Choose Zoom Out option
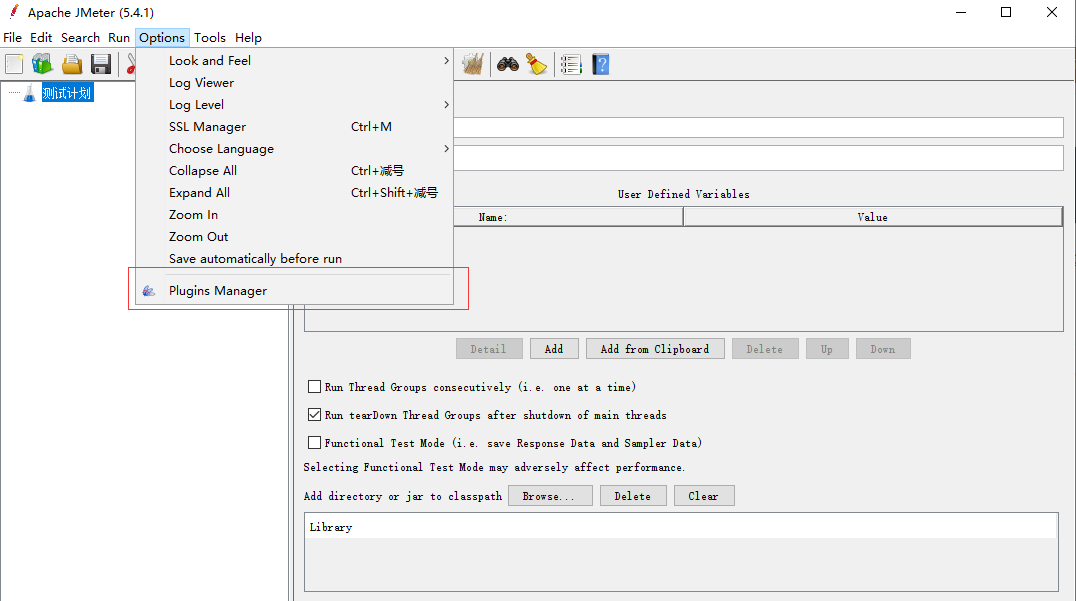The image size is (1076, 601). 294,236
